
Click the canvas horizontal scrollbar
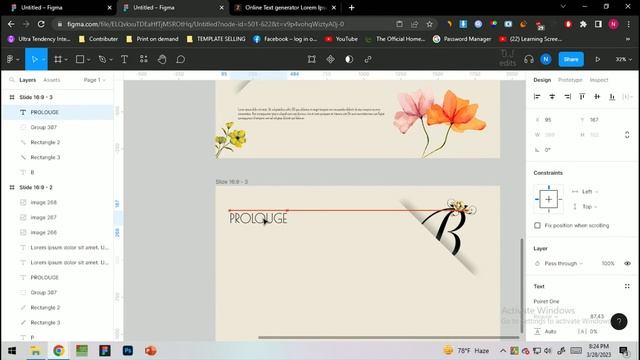[389, 338]
